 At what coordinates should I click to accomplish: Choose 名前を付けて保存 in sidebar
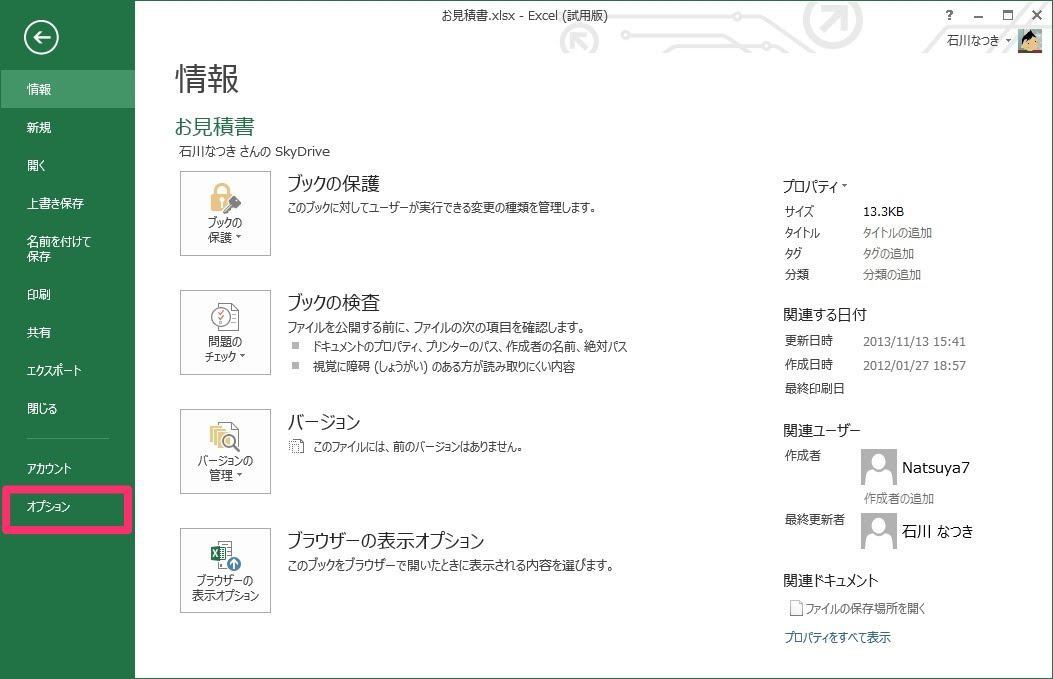tap(59, 249)
